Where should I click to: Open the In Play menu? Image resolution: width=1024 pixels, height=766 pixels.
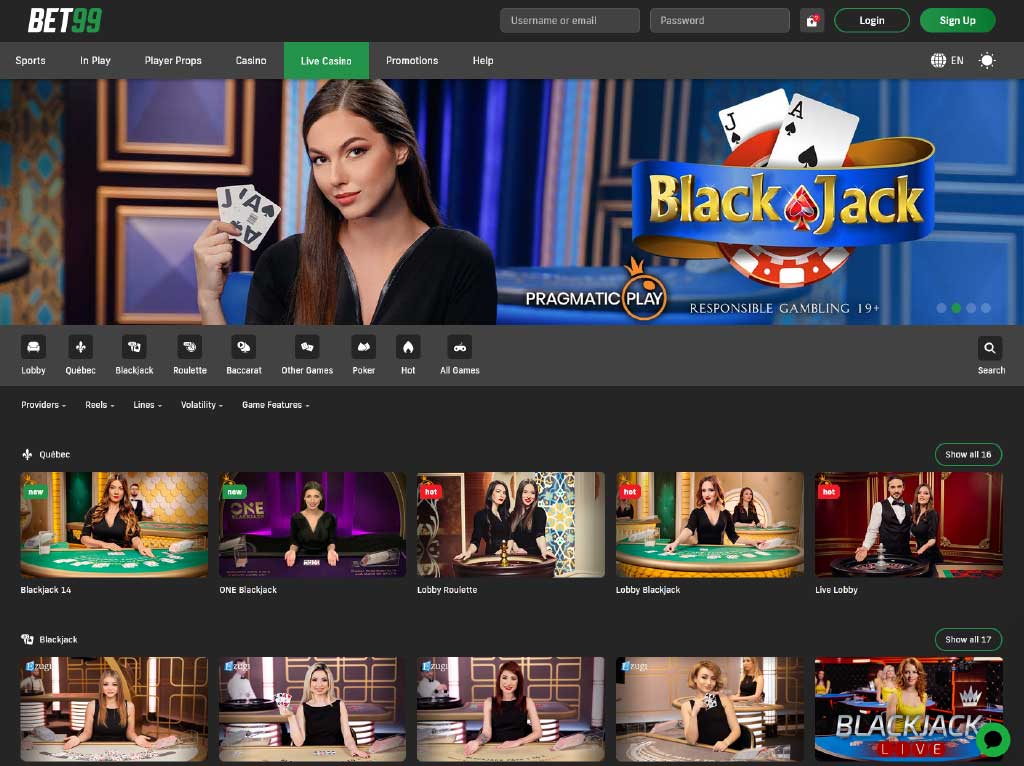tap(95, 61)
